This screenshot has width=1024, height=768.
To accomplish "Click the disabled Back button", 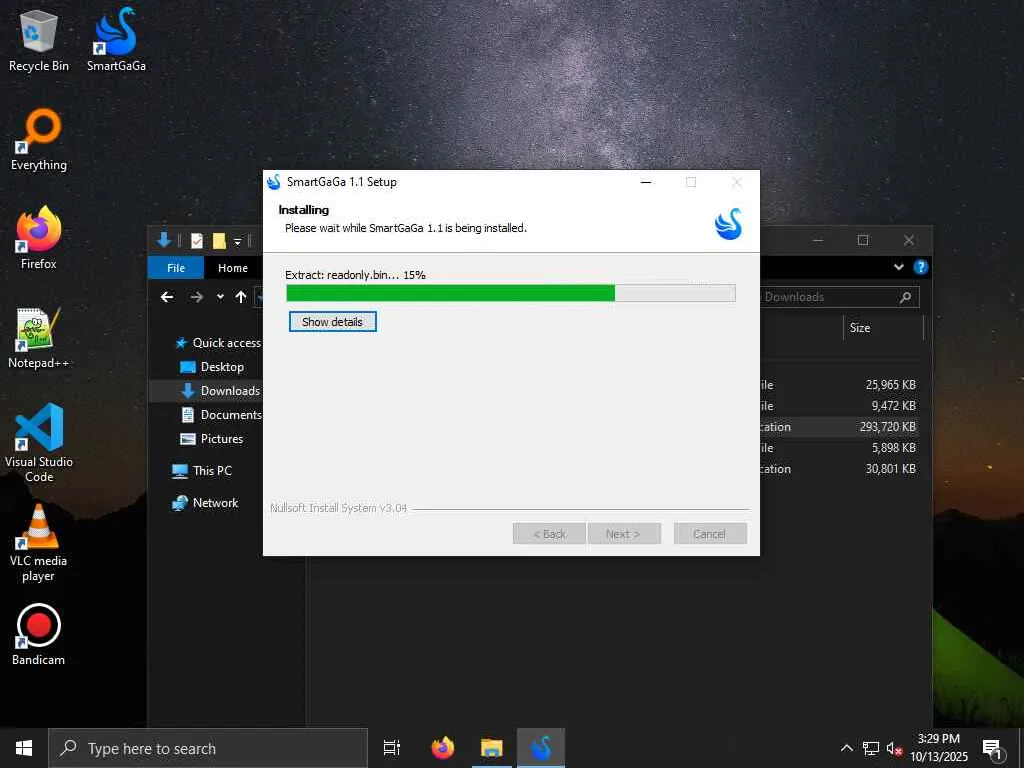I will coord(549,534).
